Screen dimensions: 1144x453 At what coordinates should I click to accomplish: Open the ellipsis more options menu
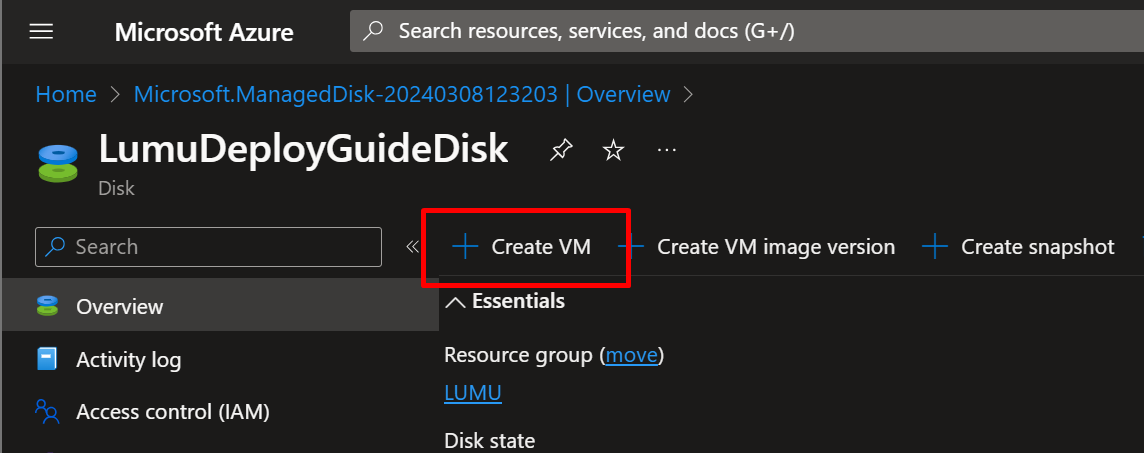667,151
